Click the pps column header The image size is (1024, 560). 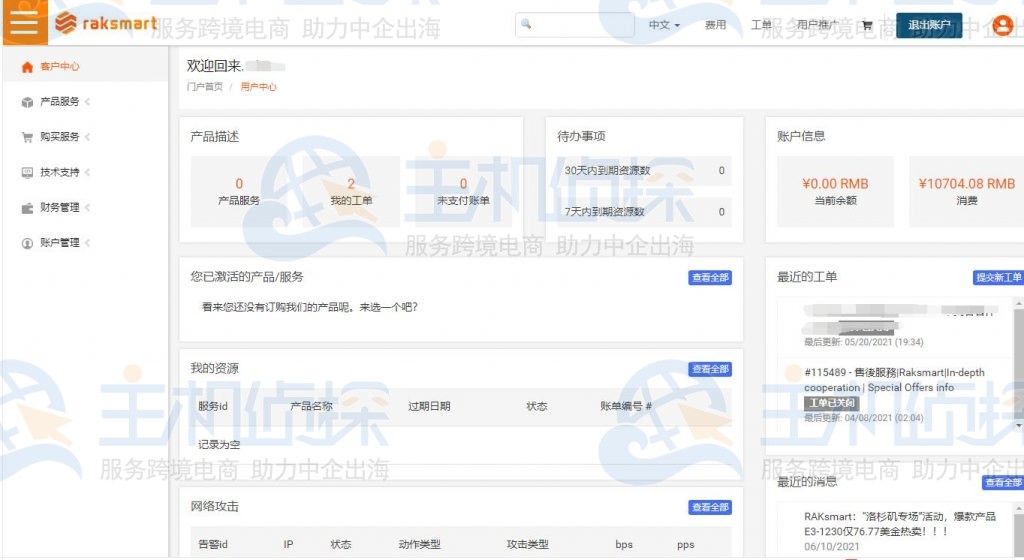[686, 544]
